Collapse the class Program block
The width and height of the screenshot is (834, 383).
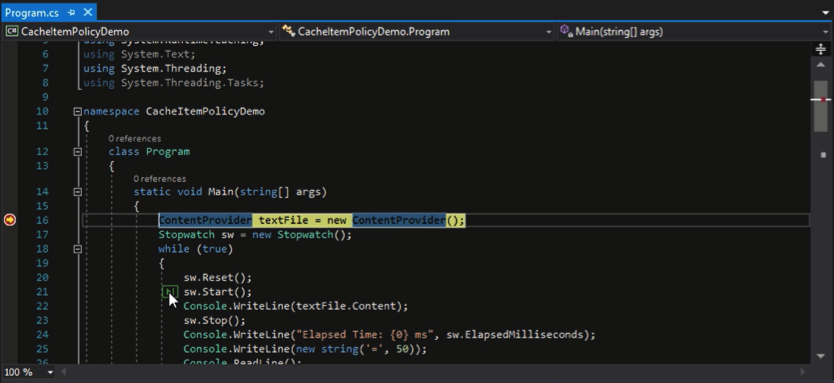pyautogui.click(x=78, y=152)
